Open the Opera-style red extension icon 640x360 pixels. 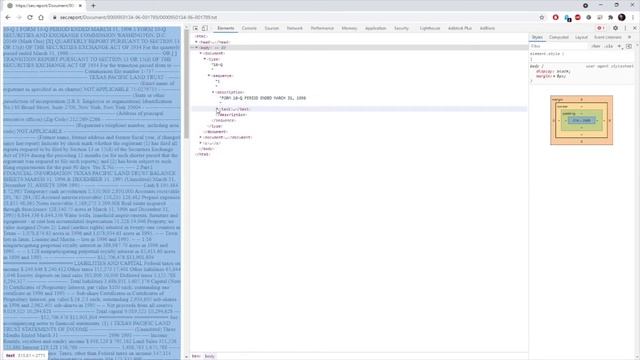click(x=556, y=18)
